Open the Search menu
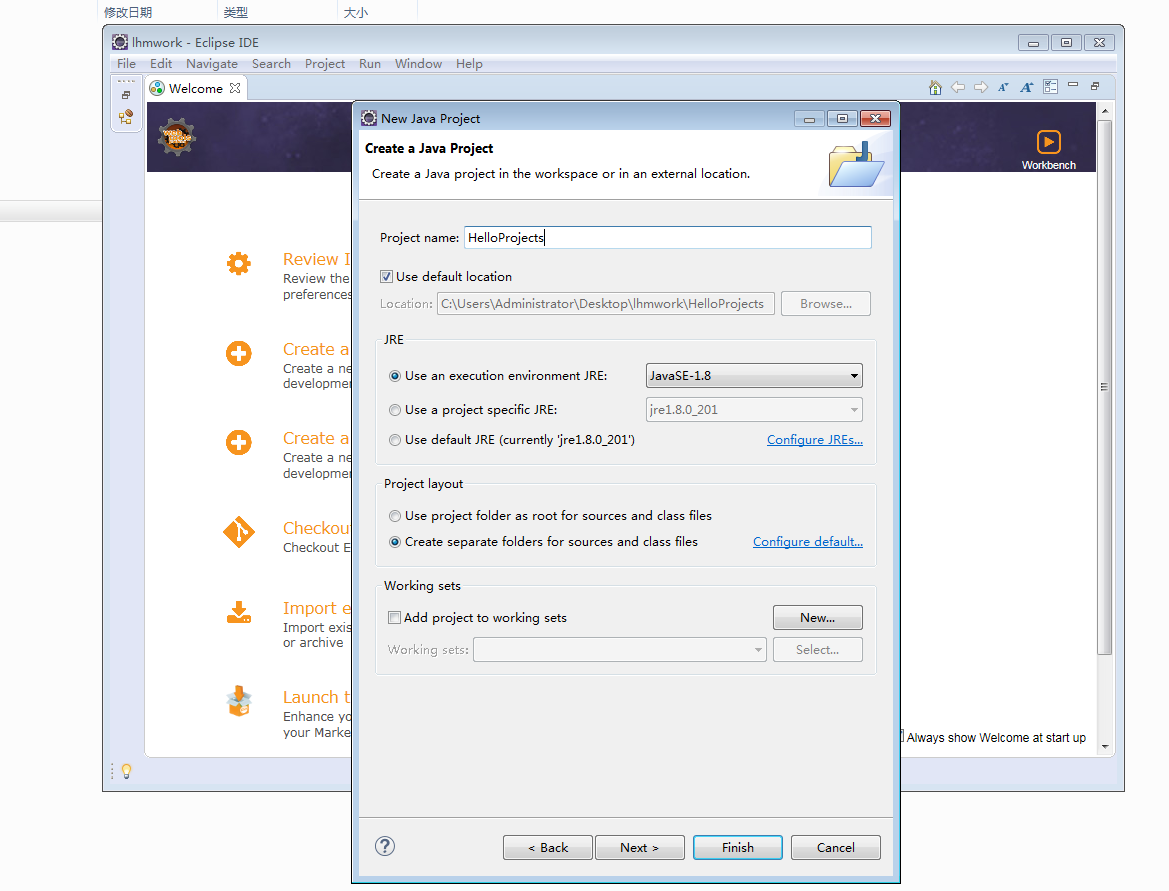Screen dimensions: 1169x891 point(271,64)
